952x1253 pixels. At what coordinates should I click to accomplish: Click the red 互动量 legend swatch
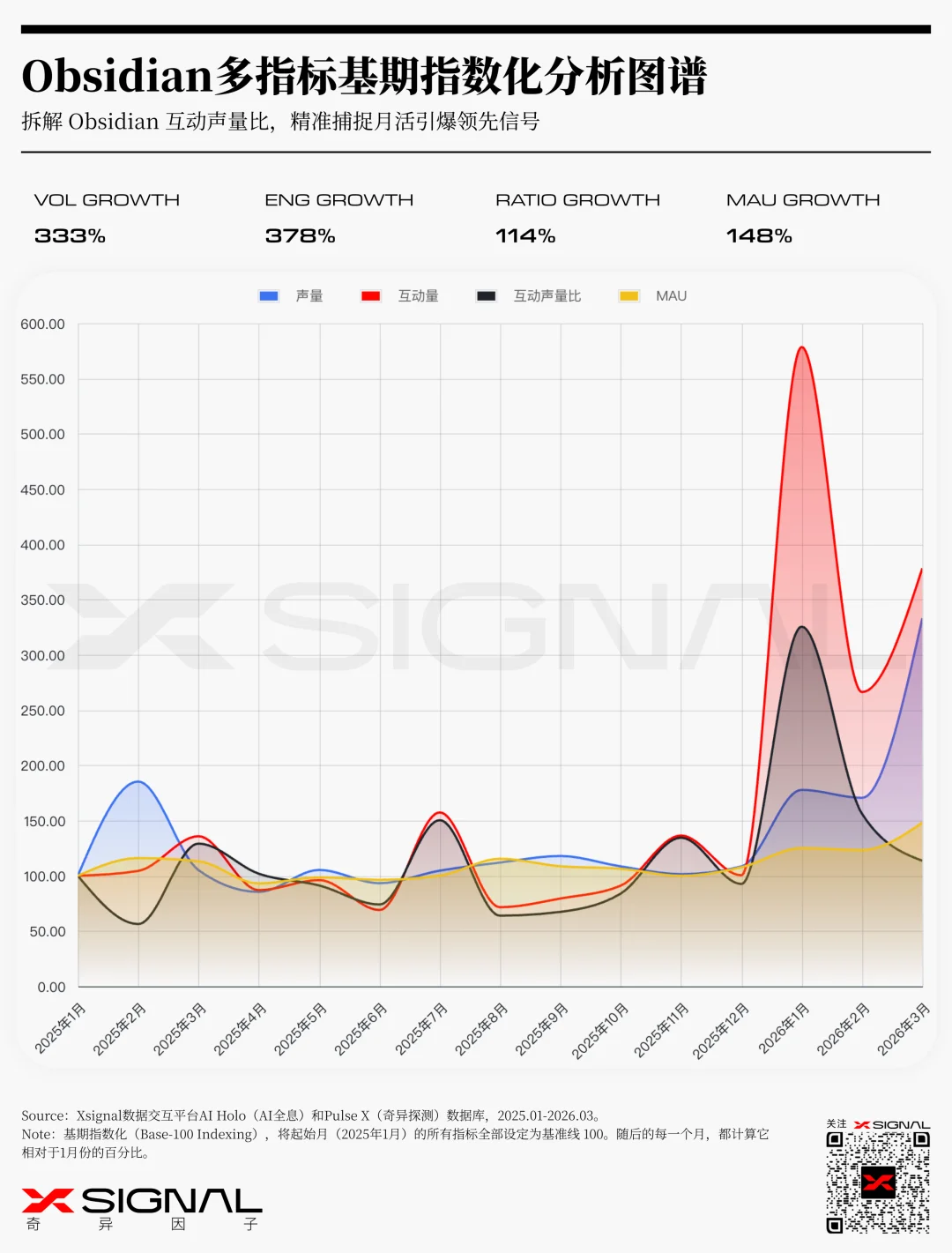371,296
